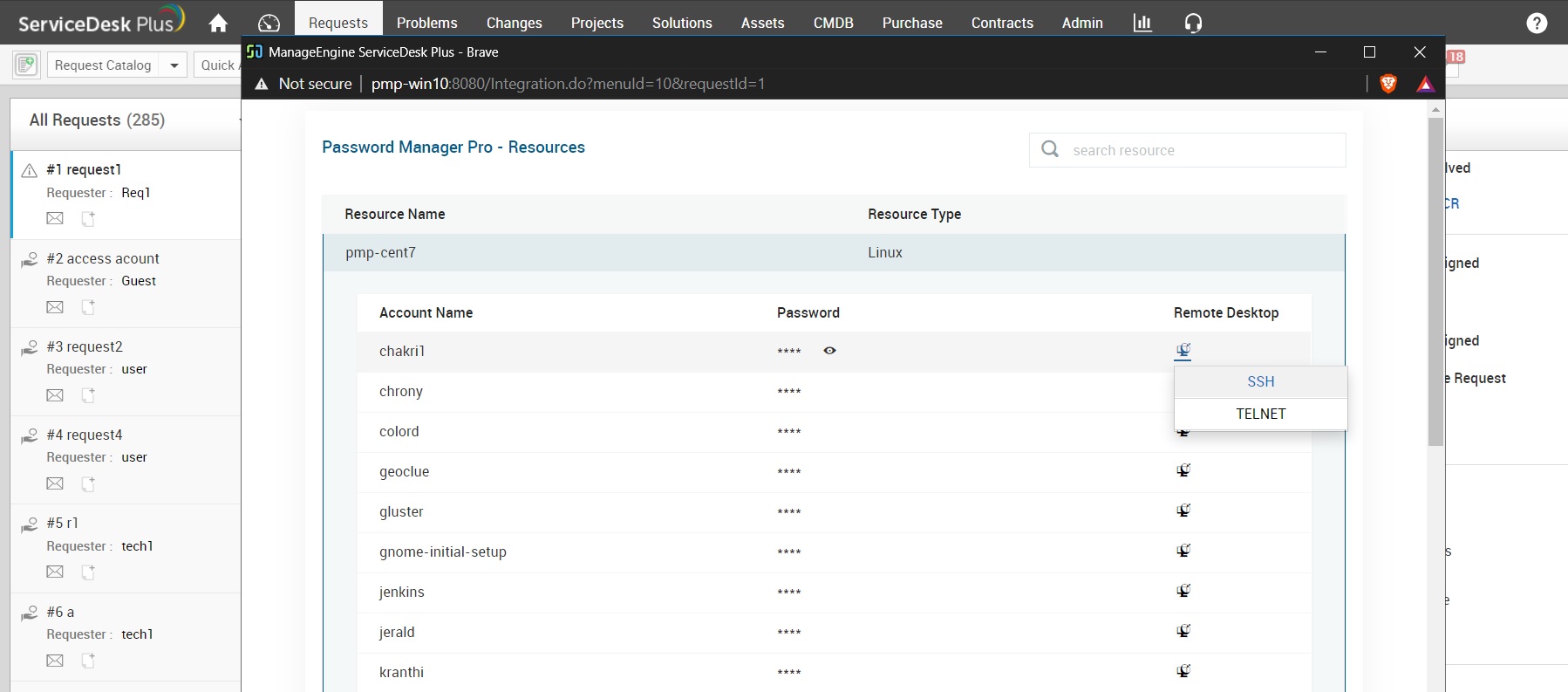1568x692 pixels.
Task: Click the Brave shield icon
Action: (x=1388, y=84)
